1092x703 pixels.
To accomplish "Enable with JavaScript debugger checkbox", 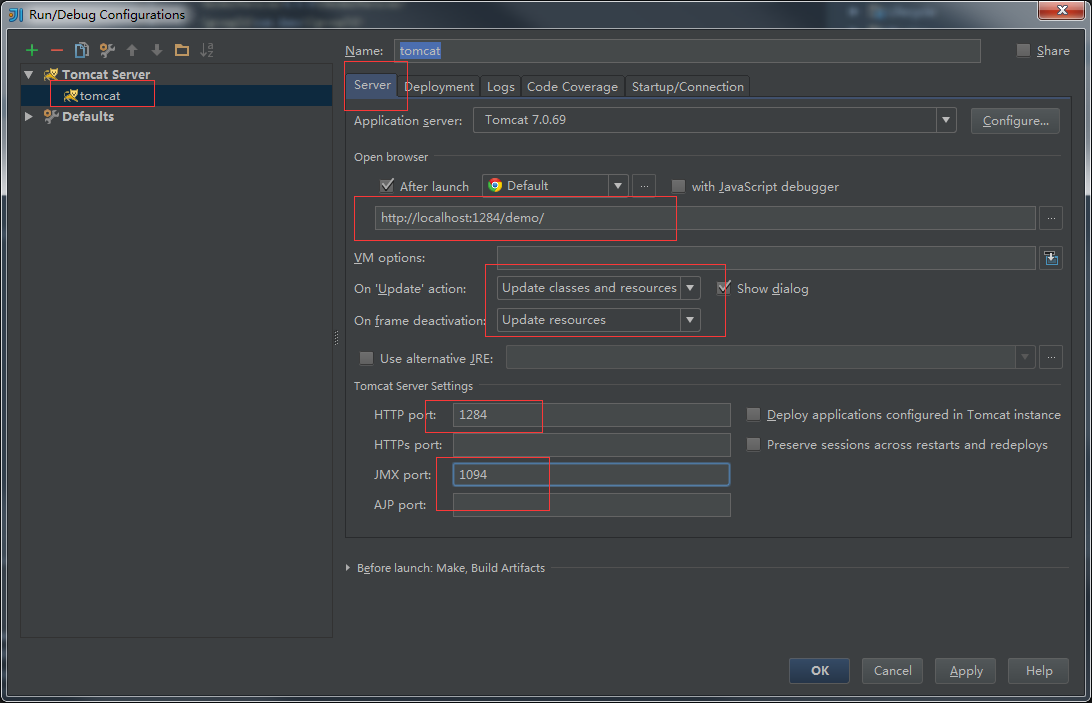I will point(678,186).
